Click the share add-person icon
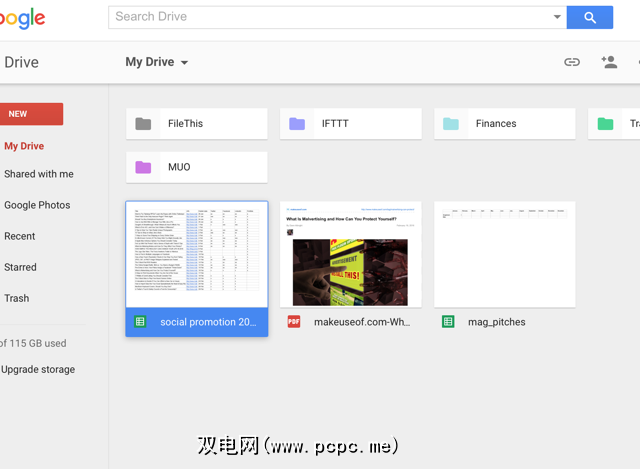This screenshot has width=640, height=469. (x=609, y=62)
